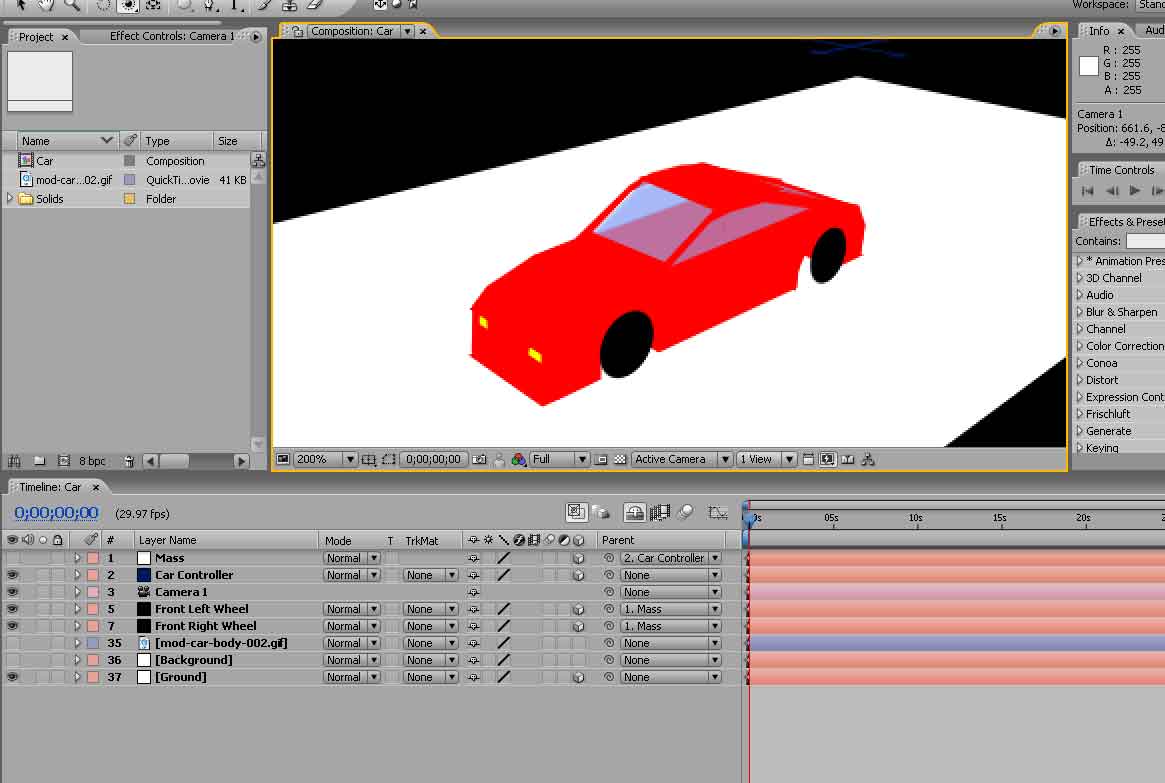The image size is (1165, 783).
Task: Toggle the 3D layer switch for Car Controller
Action: [578, 575]
